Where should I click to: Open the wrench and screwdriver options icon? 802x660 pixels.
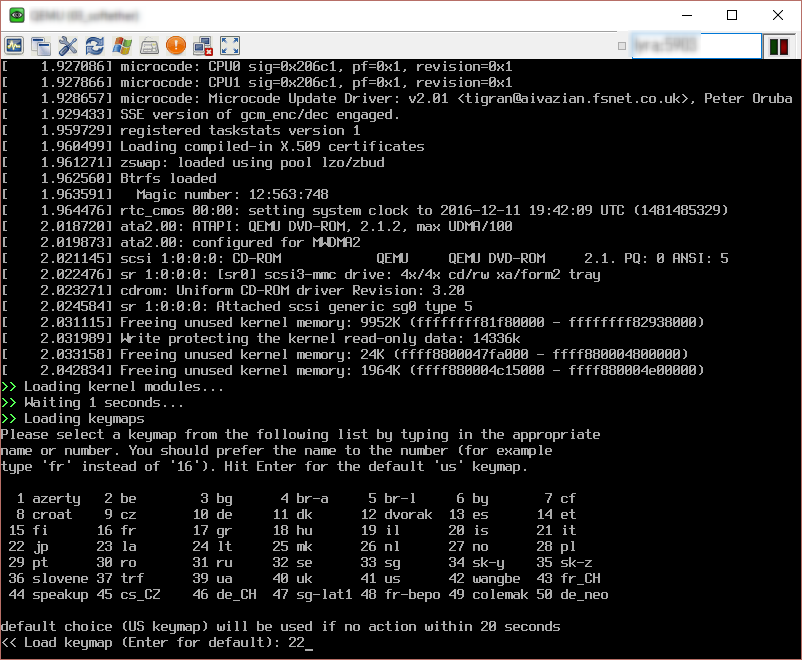click(x=68, y=45)
